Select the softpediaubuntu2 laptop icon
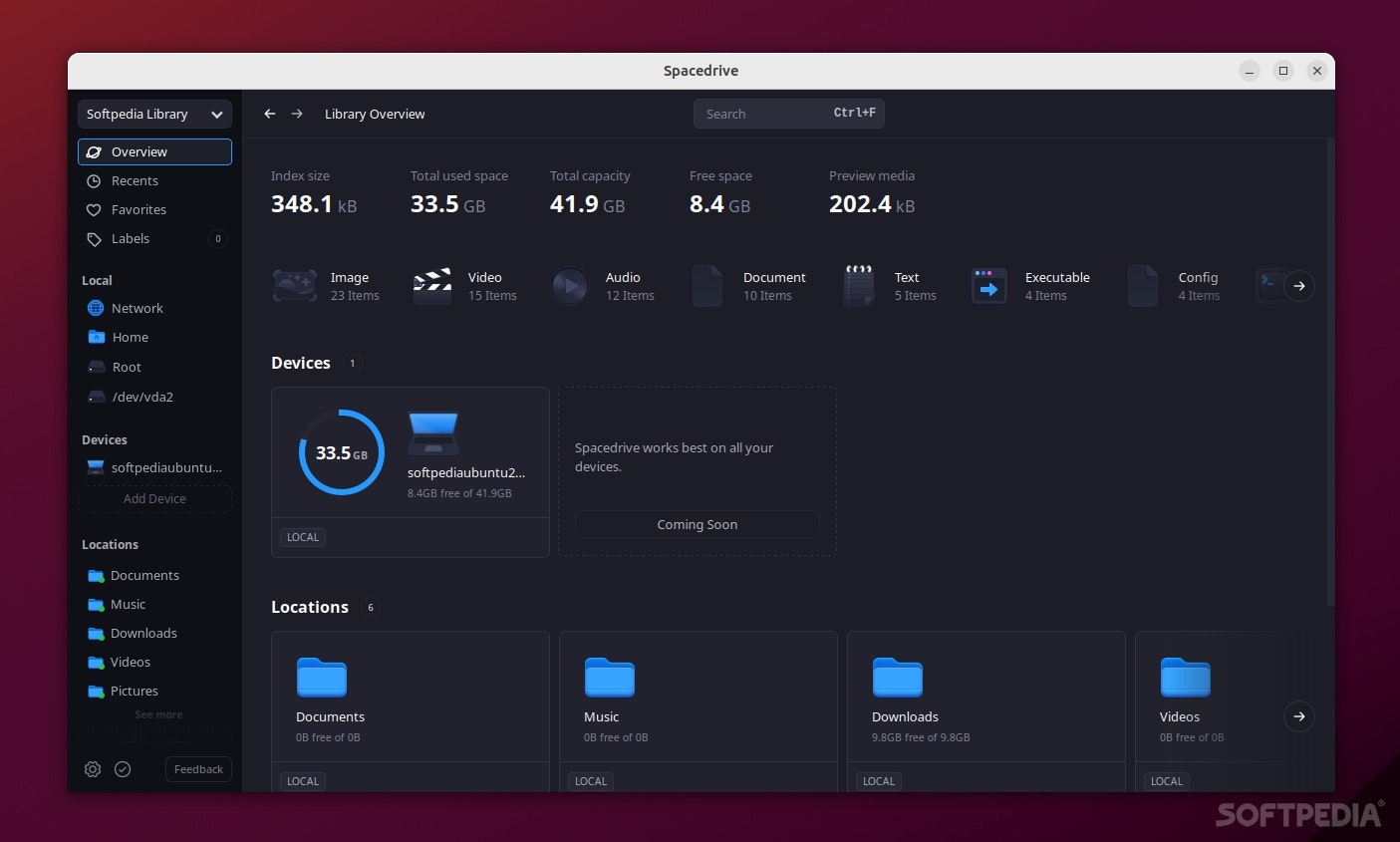Viewport: 1400px width, 842px height. [x=433, y=433]
